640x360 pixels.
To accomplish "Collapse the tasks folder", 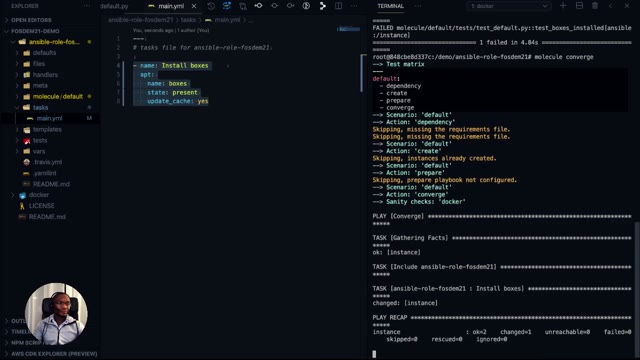I will pos(40,107).
